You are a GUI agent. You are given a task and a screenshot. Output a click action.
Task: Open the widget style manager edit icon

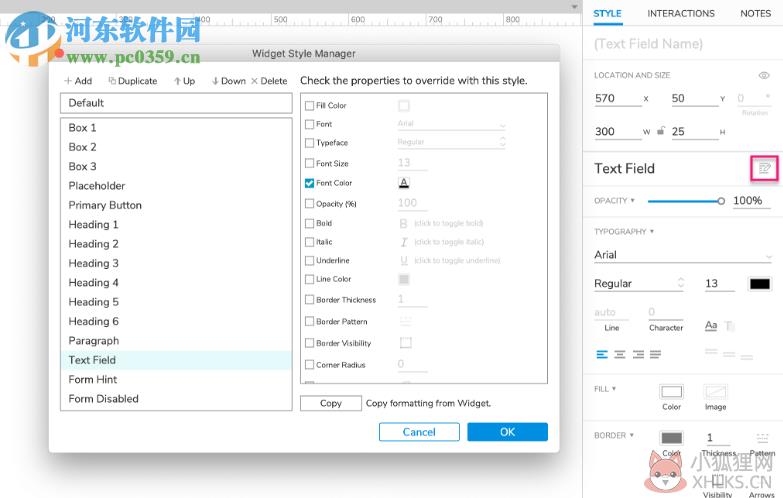pos(765,168)
